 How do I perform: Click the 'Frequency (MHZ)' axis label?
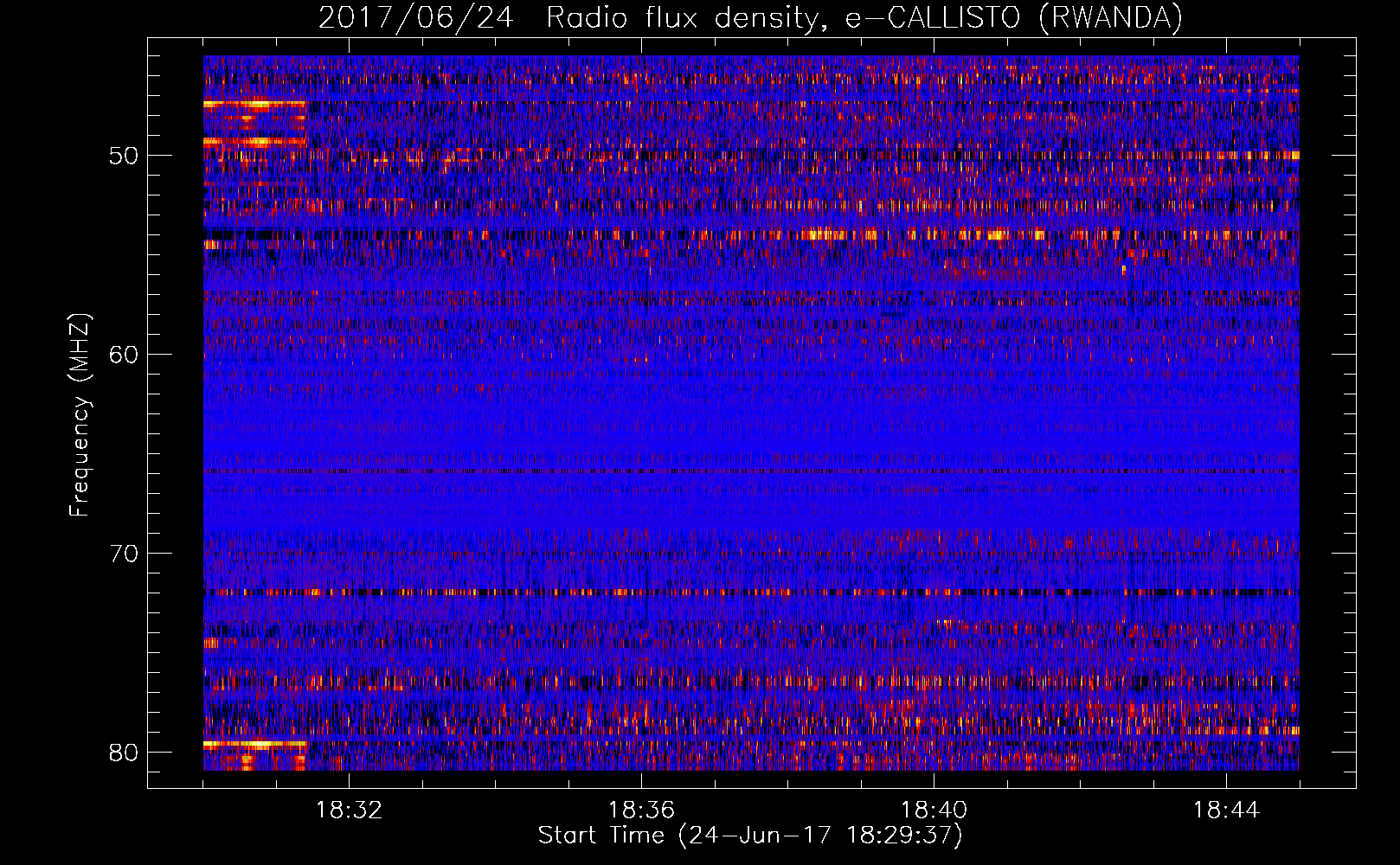pyautogui.click(x=80, y=414)
